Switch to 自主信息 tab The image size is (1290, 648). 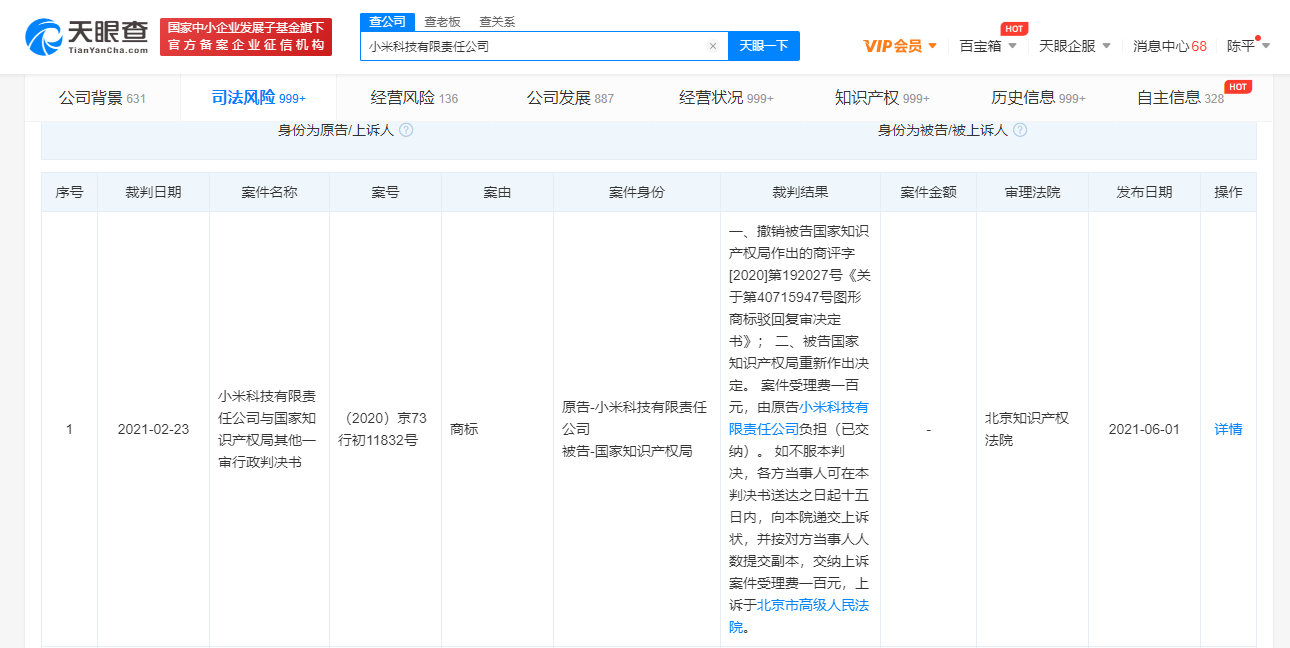(x=1180, y=98)
